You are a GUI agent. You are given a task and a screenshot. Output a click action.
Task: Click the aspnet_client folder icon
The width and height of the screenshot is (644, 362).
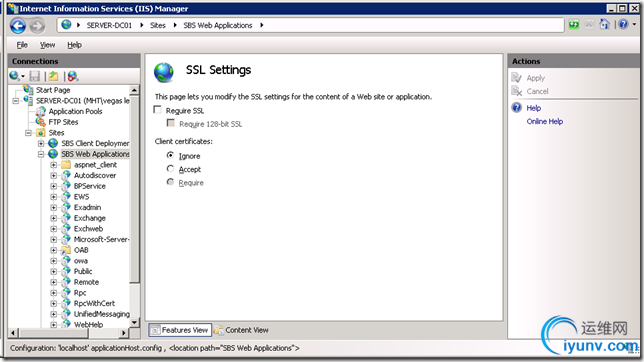(66, 165)
